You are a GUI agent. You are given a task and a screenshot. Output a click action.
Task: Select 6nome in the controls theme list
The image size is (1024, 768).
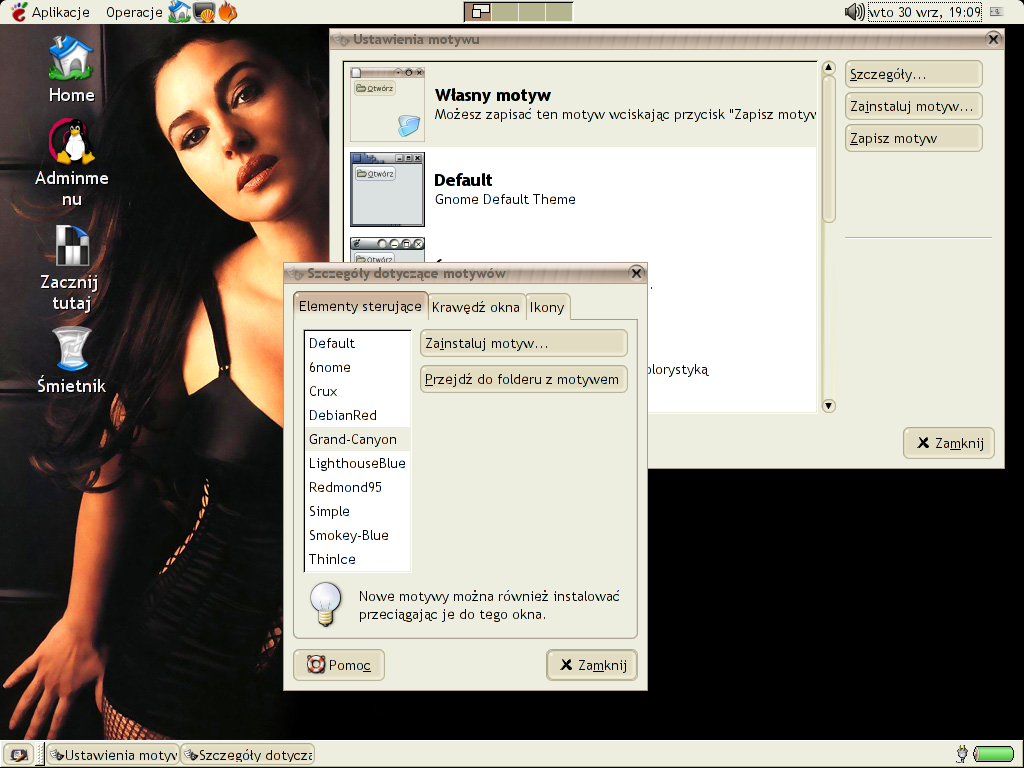(357, 368)
